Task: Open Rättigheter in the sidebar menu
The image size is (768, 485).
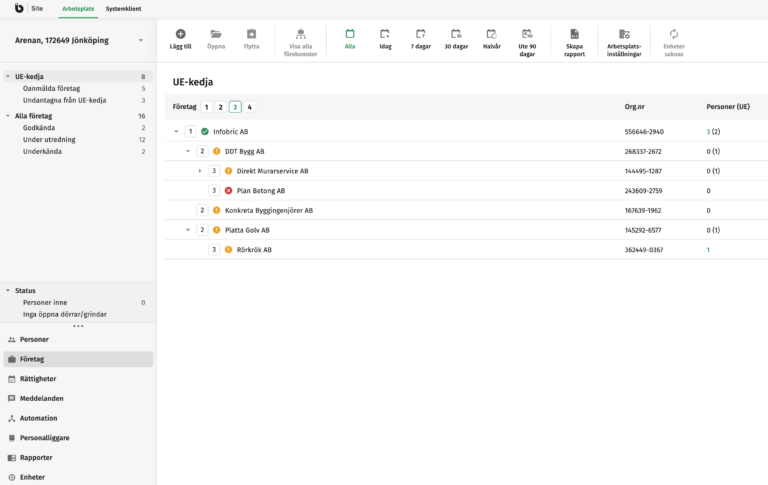Action: coord(38,379)
